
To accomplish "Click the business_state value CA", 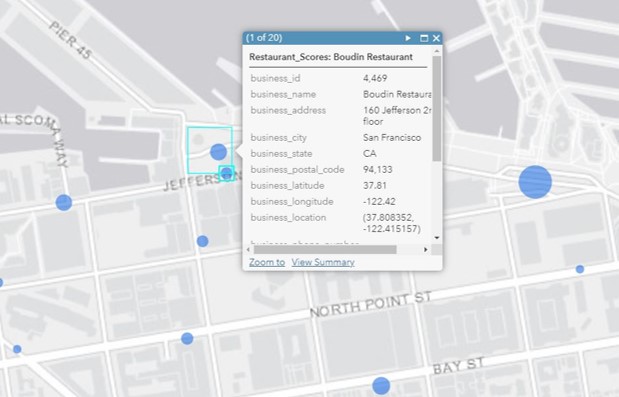I will pos(370,154).
